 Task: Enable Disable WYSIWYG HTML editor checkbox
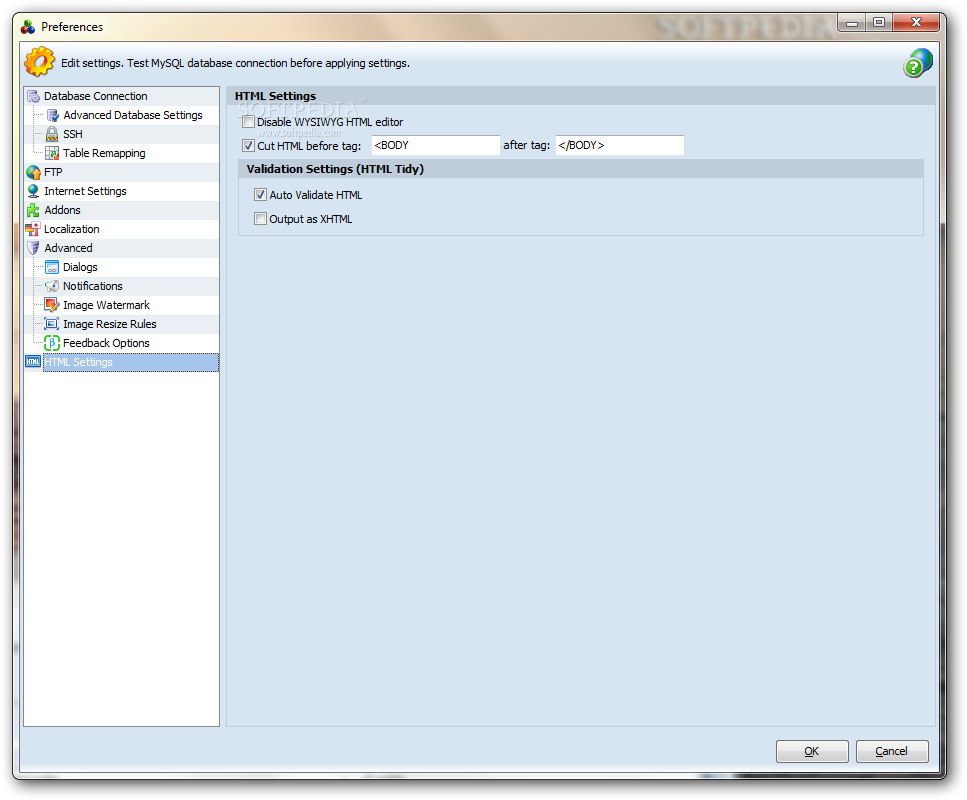[x=249, y=122]
